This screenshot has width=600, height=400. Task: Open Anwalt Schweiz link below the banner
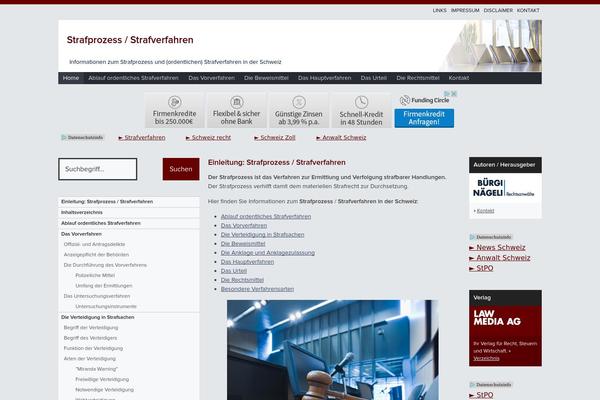tap(341, 137)
